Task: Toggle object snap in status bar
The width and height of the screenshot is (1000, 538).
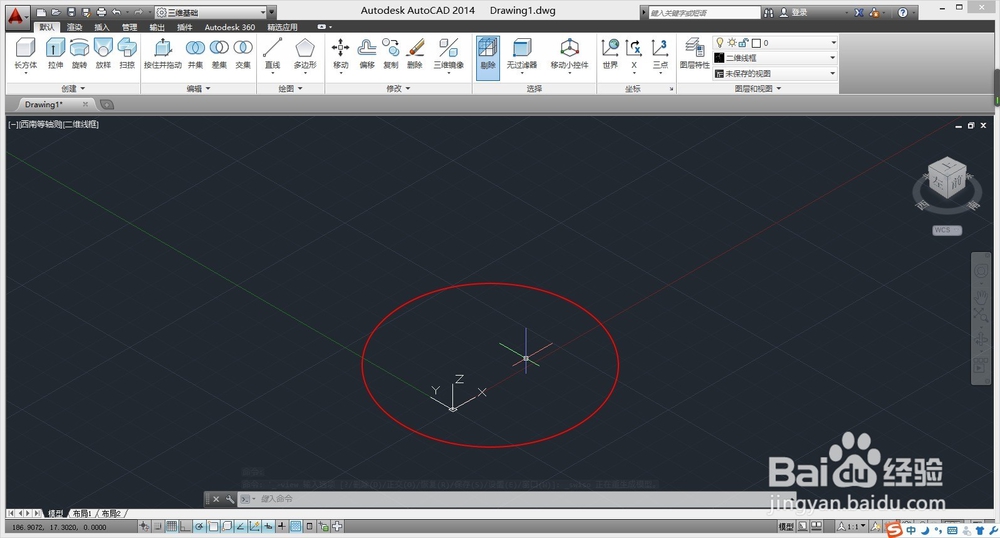Action: [x=213, y=527]
